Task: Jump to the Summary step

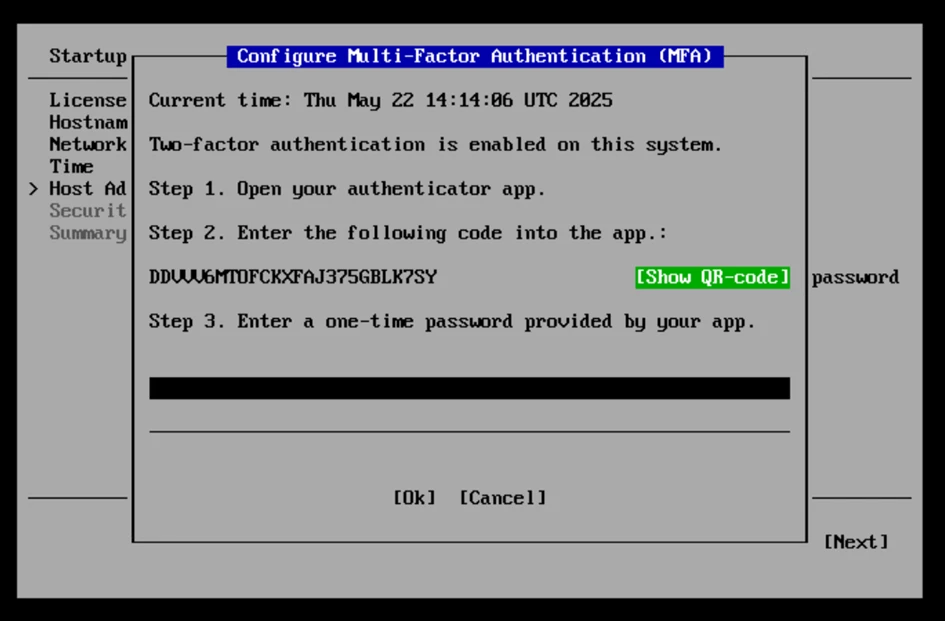Action: pos(88,233)
